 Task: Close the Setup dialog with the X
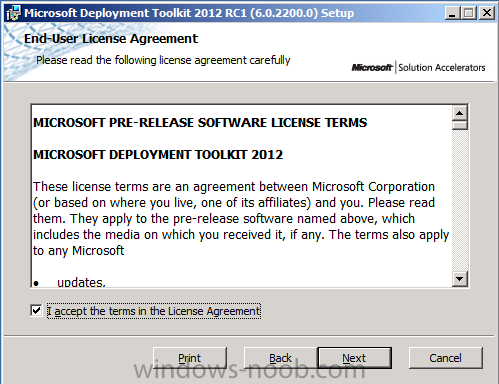click(487, 13)
